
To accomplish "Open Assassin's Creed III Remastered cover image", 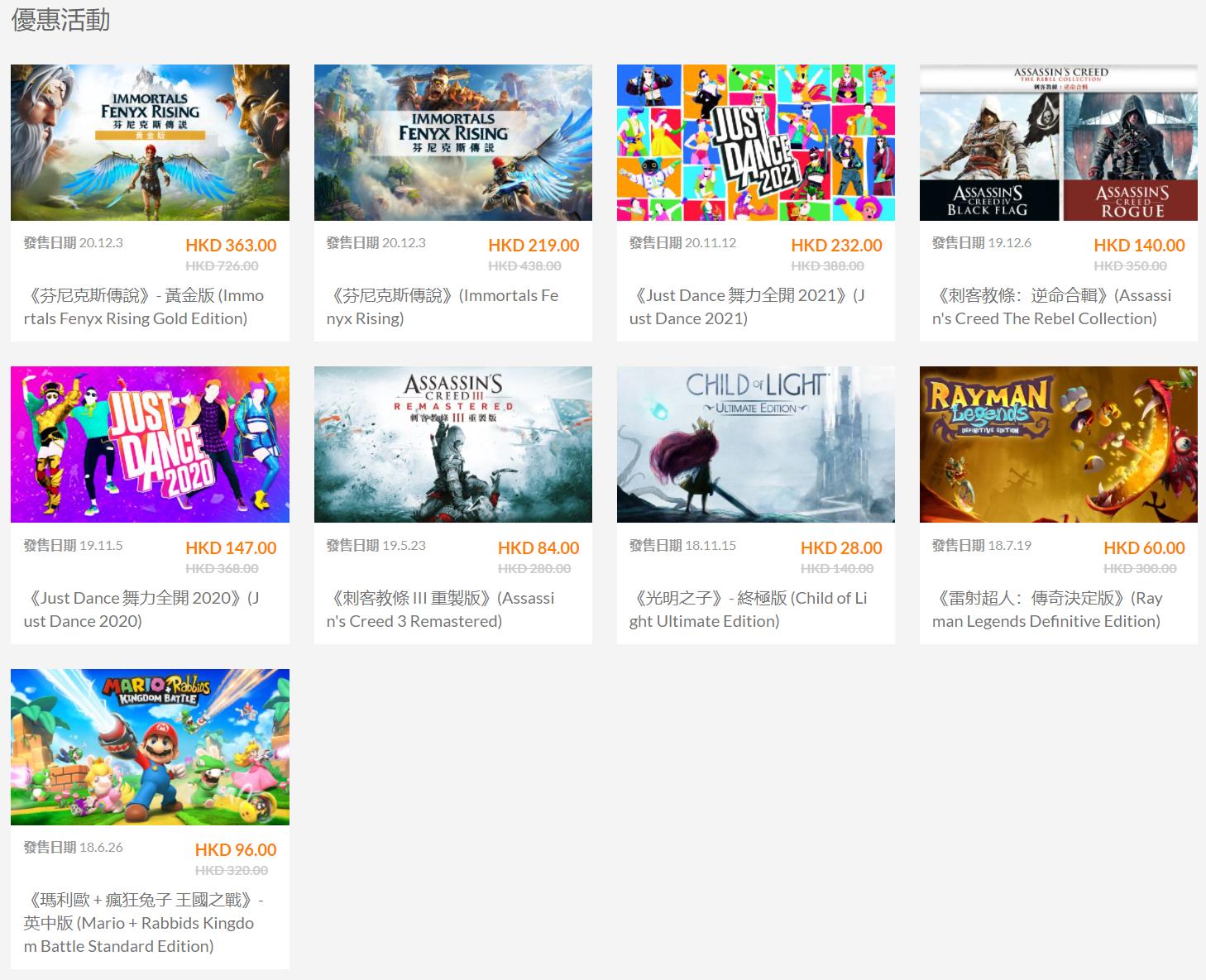I will point(453,444).
